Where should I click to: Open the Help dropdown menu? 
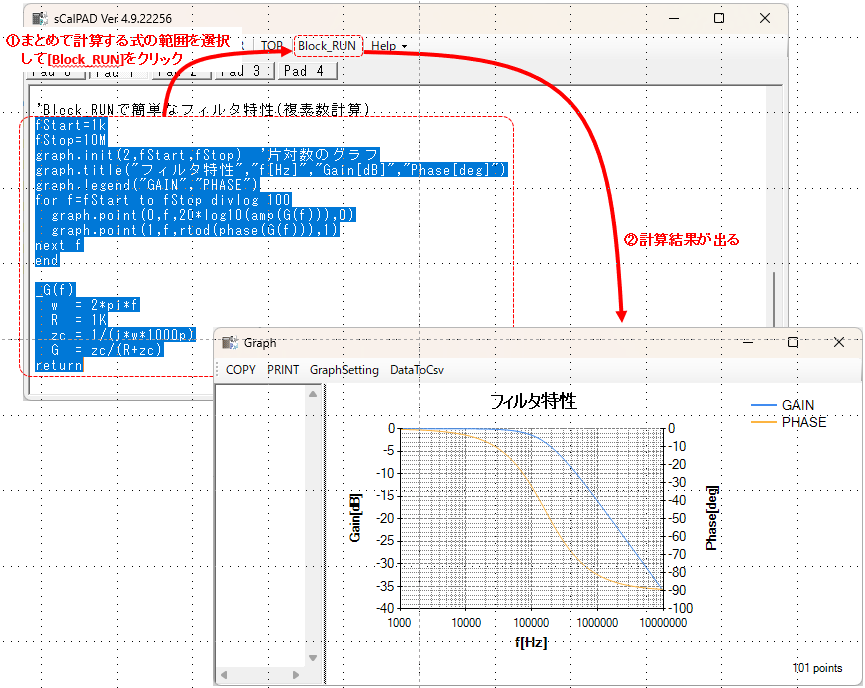[389, 46]
